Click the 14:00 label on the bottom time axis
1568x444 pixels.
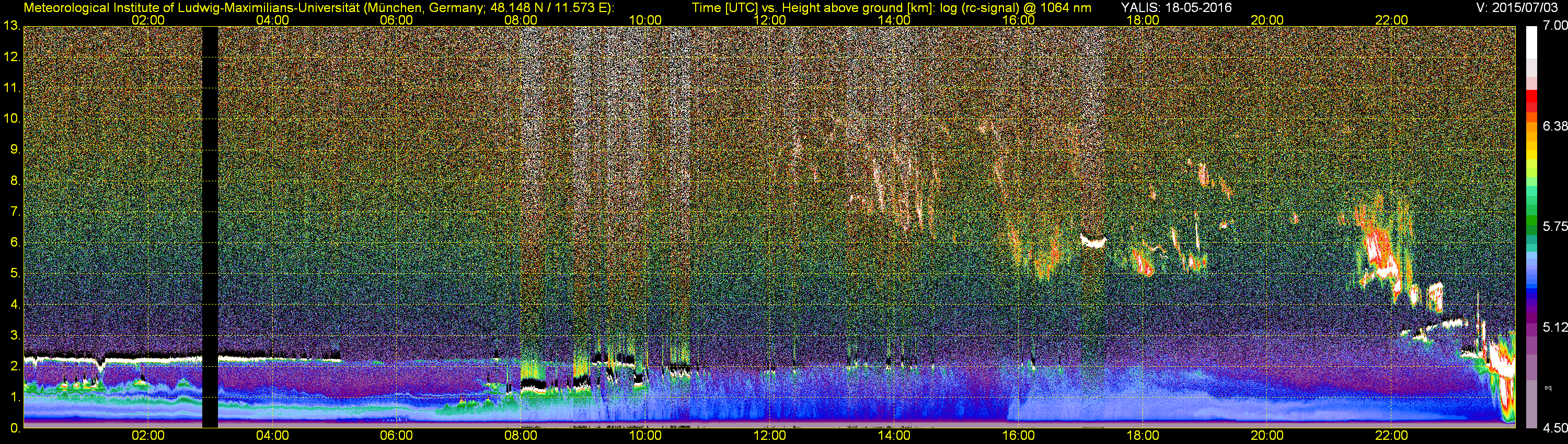[894, 436]
